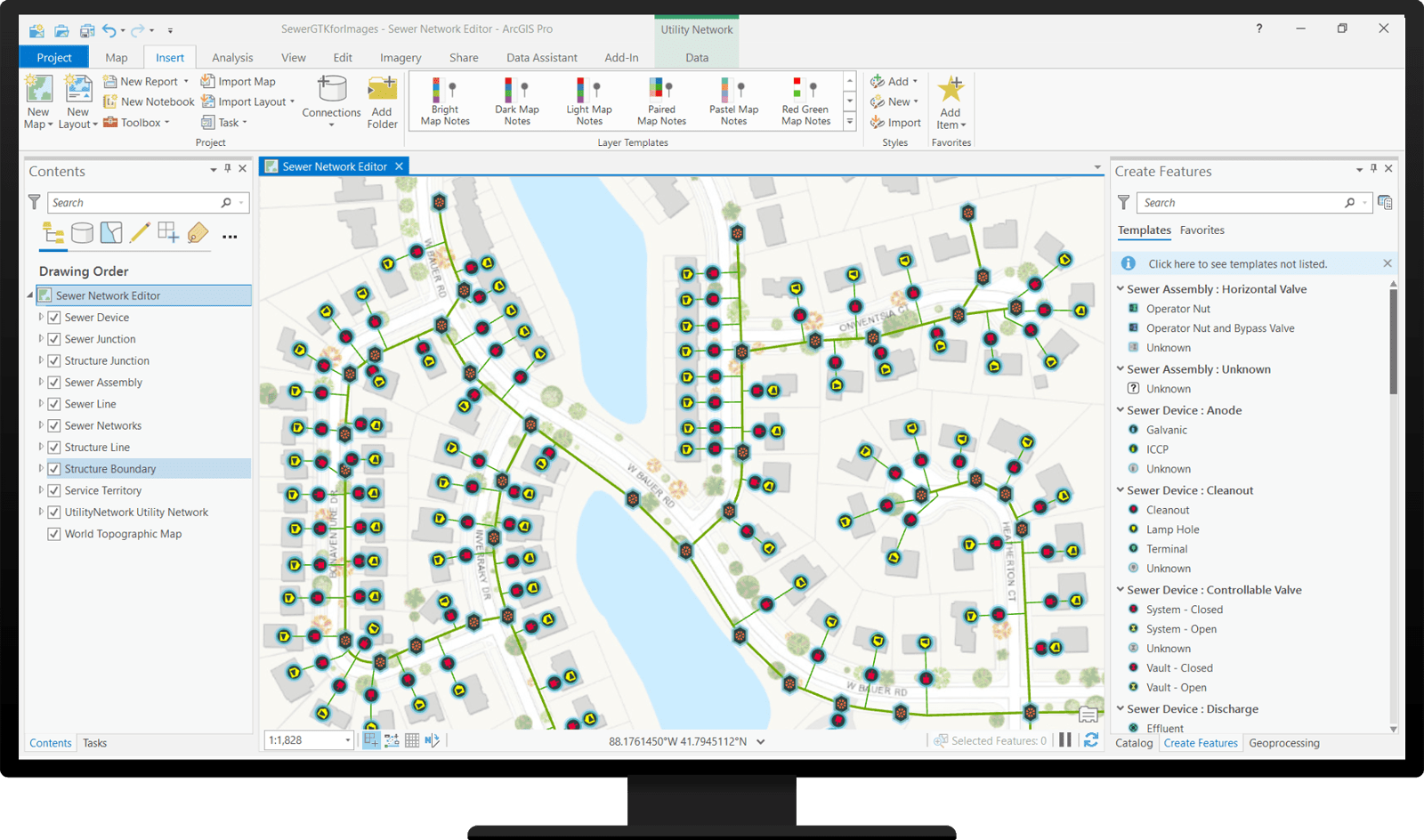The width and height of the screenshot is (1424, 840).
Task: Expand the Layer Templates gallery
Action: tap(850, 122)
